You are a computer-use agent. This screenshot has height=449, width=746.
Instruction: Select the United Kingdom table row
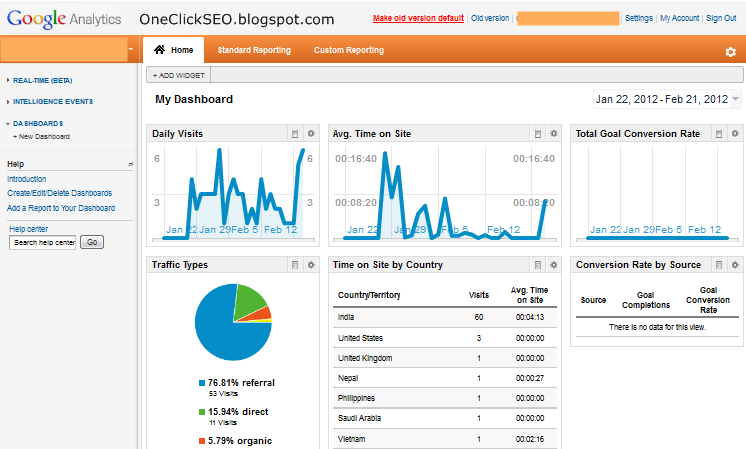[445, 358]
